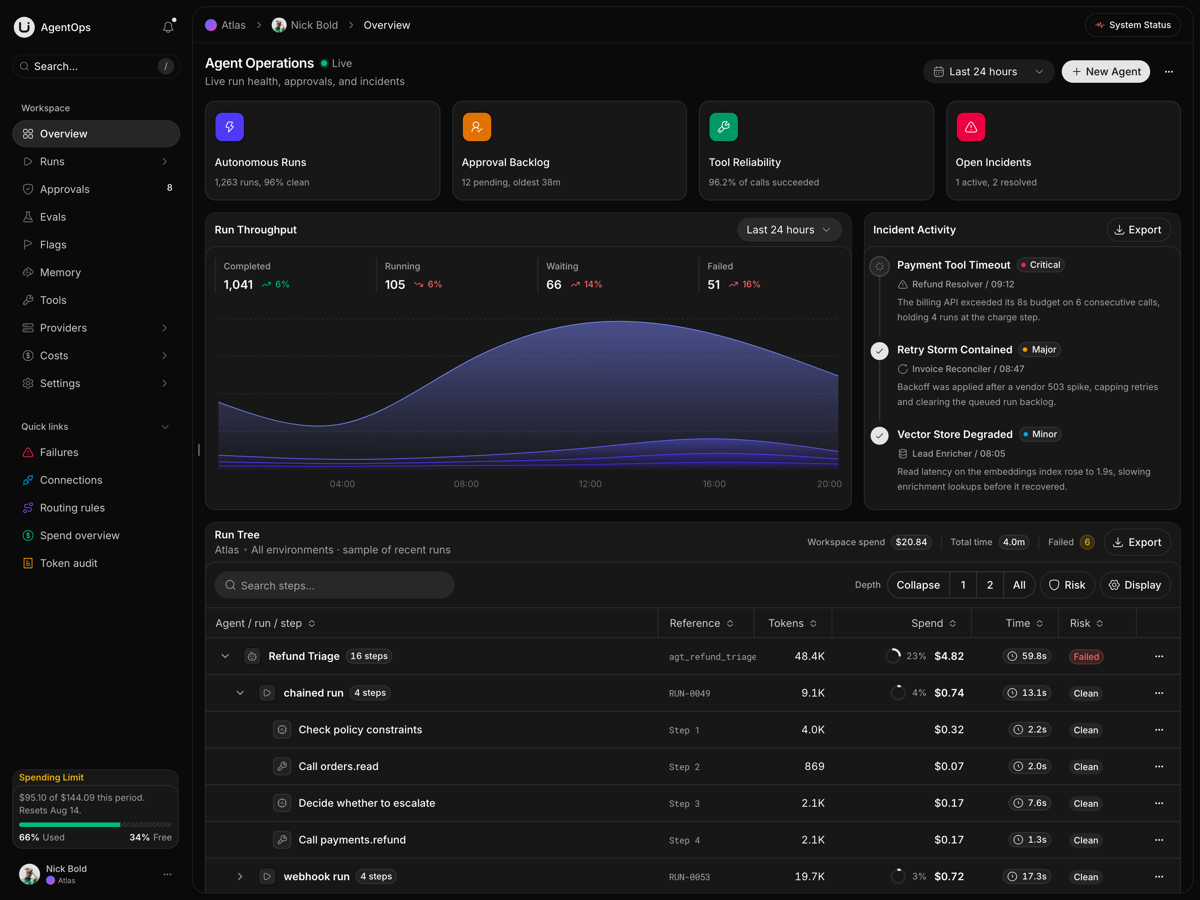Viewport: 1200px width, 900px height.
Task: Export the Incident Activity list
Action: pos(1138,230)
